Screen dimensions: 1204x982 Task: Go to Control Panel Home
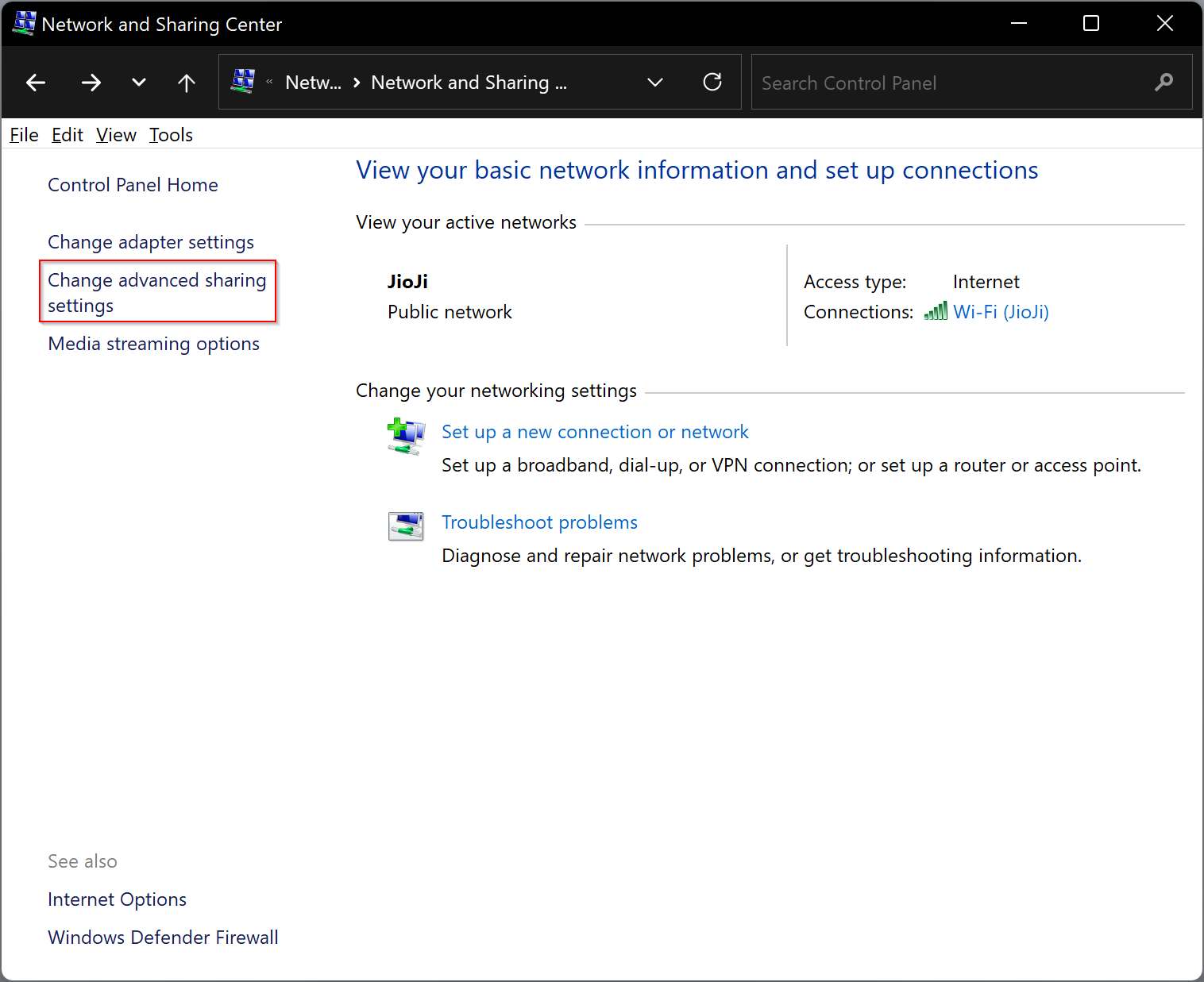click(133, 185)
